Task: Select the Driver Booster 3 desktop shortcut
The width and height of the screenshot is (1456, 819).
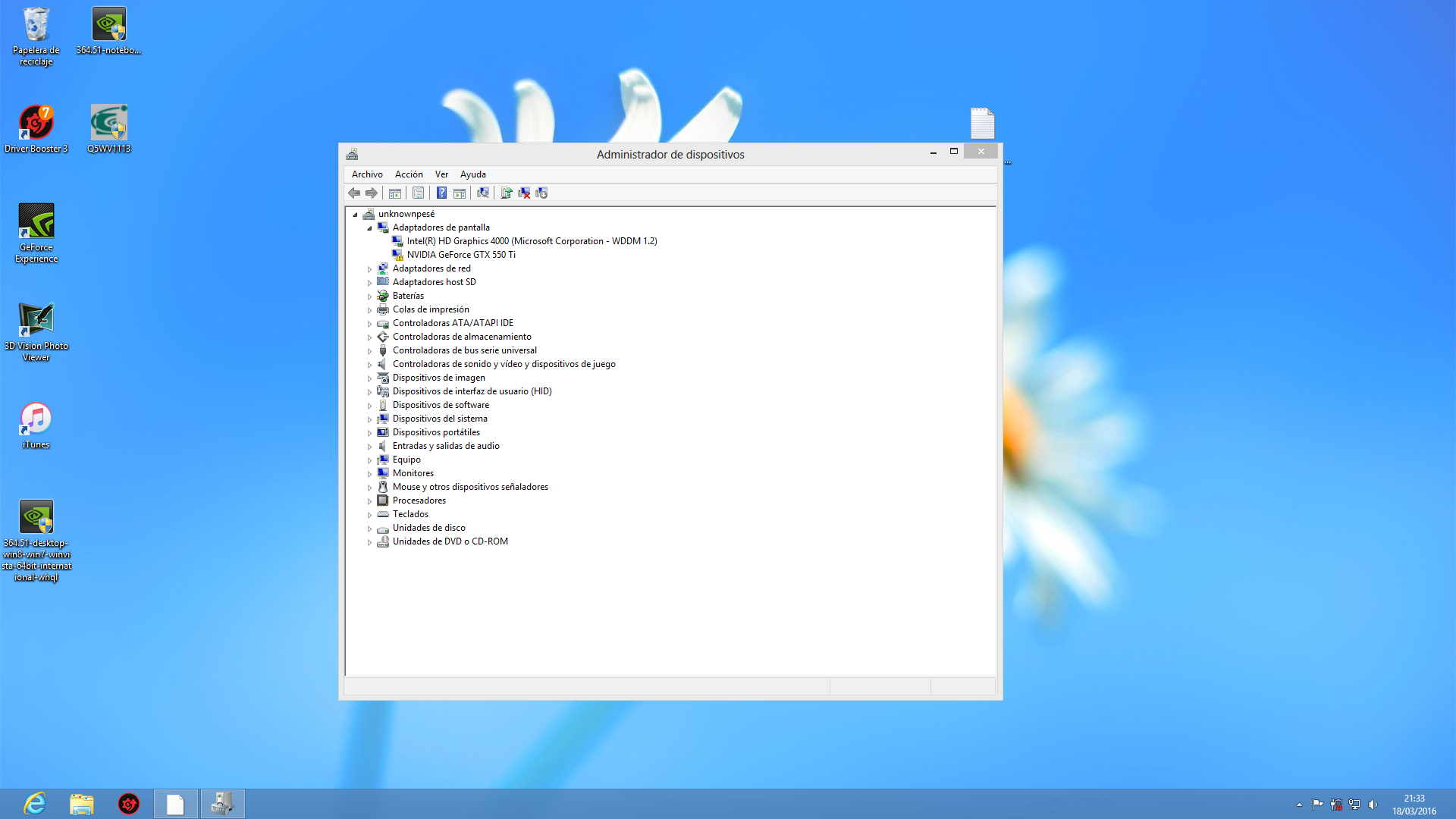Action: [36, 130]
